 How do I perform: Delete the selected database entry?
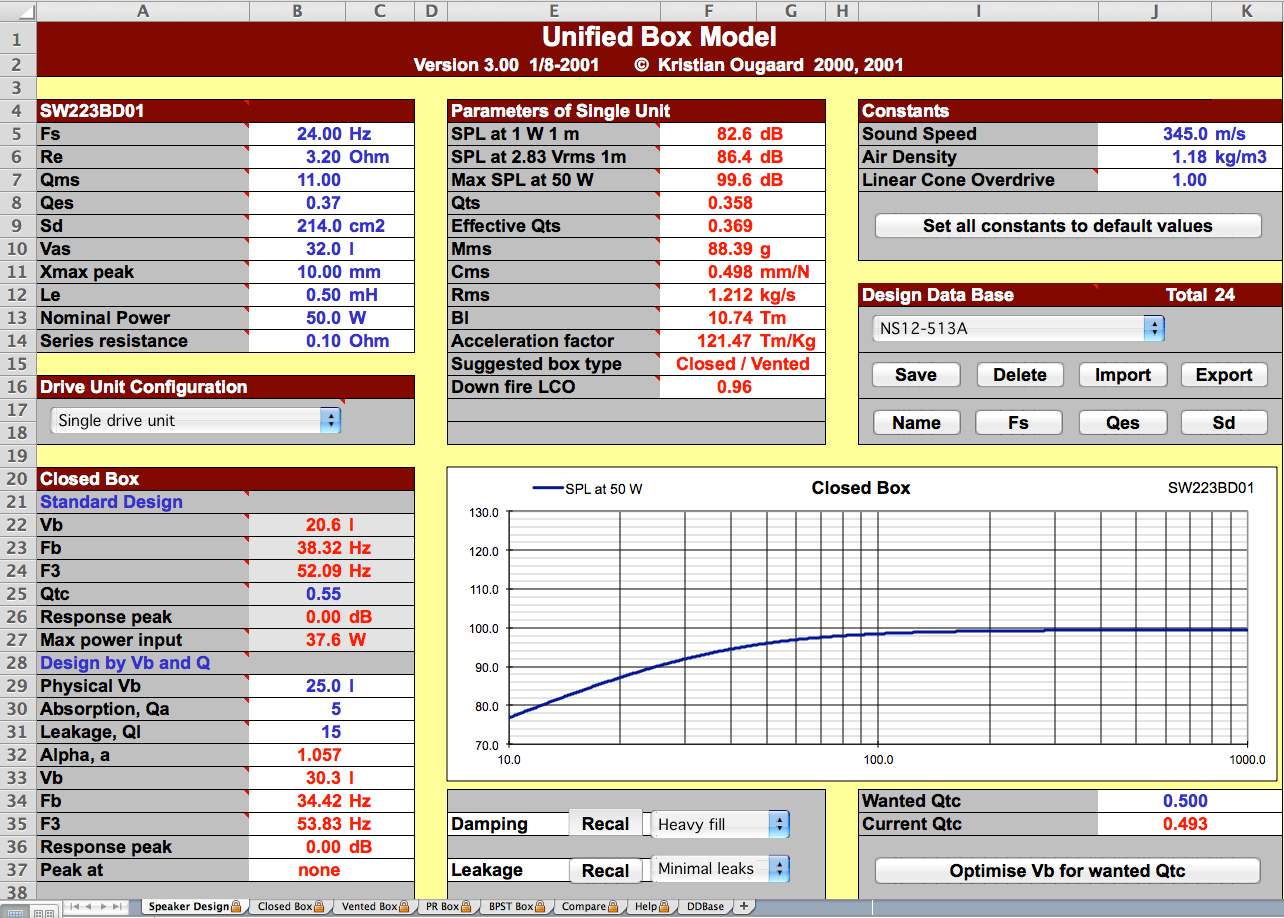click(1020, 375)
